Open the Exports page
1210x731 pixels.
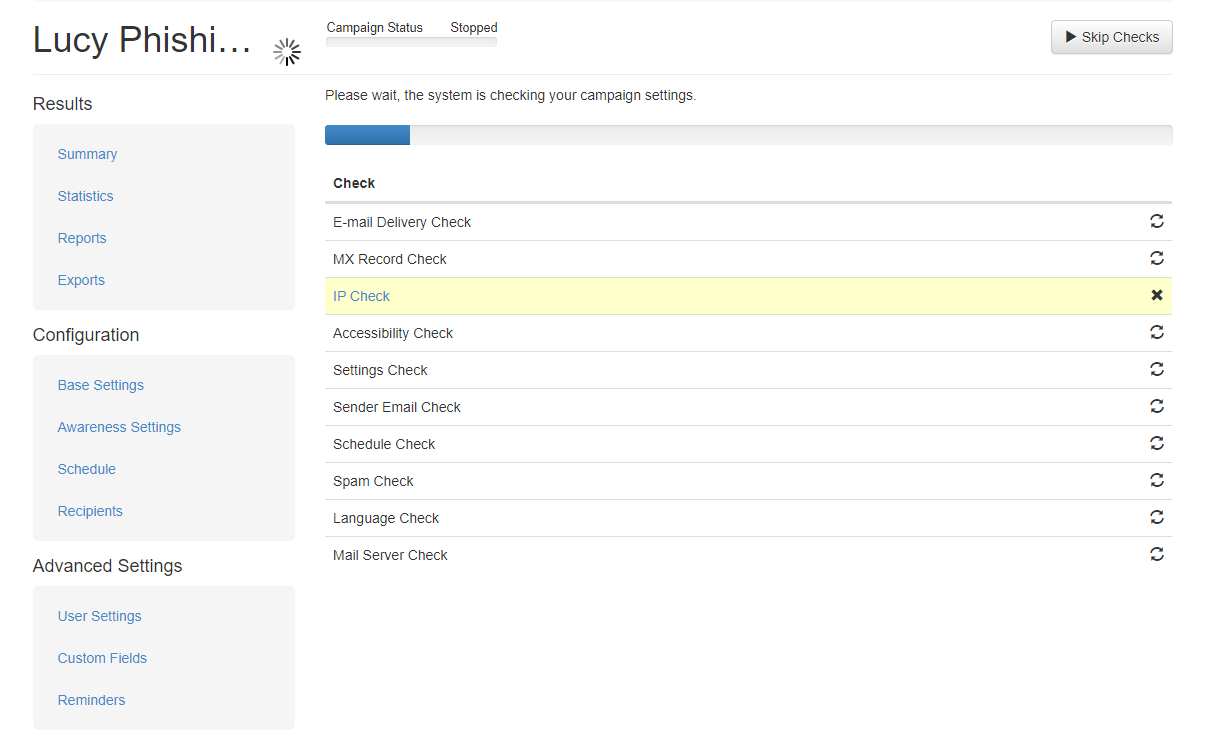81,280
